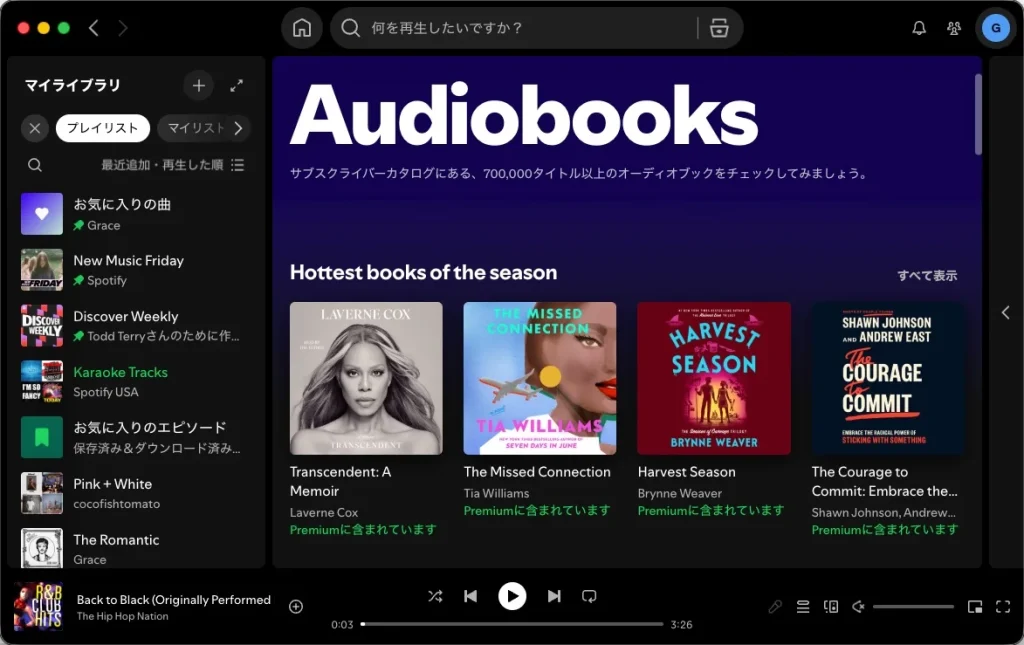The image size is (1024, 645).
Task: Open the Discover Weekly playlist
Action: (x=136, y=326)
